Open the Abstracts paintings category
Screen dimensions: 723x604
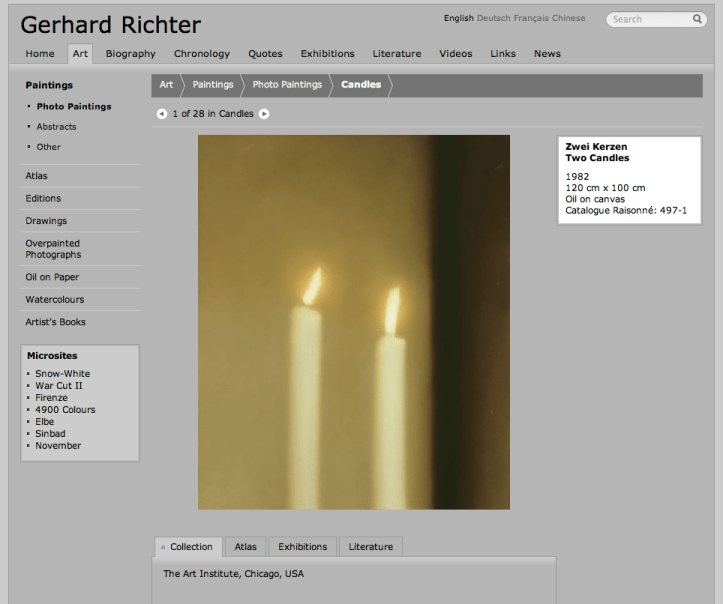click(56, 127)
